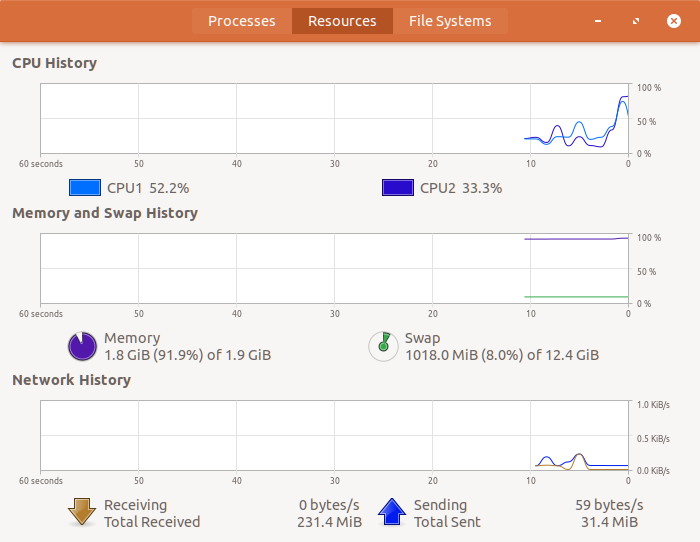Click the brown Receiving down-arrow icon
The height and width of the screenshot is (542, 700).
tap(81, 512)
